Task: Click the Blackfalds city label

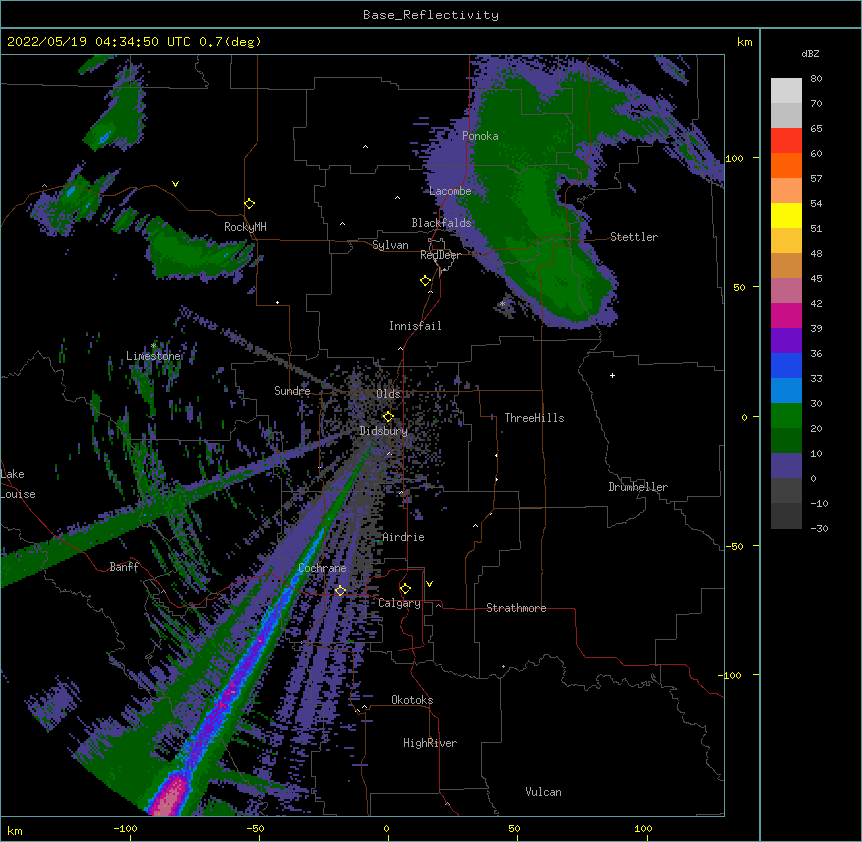Action: point(441,223)
